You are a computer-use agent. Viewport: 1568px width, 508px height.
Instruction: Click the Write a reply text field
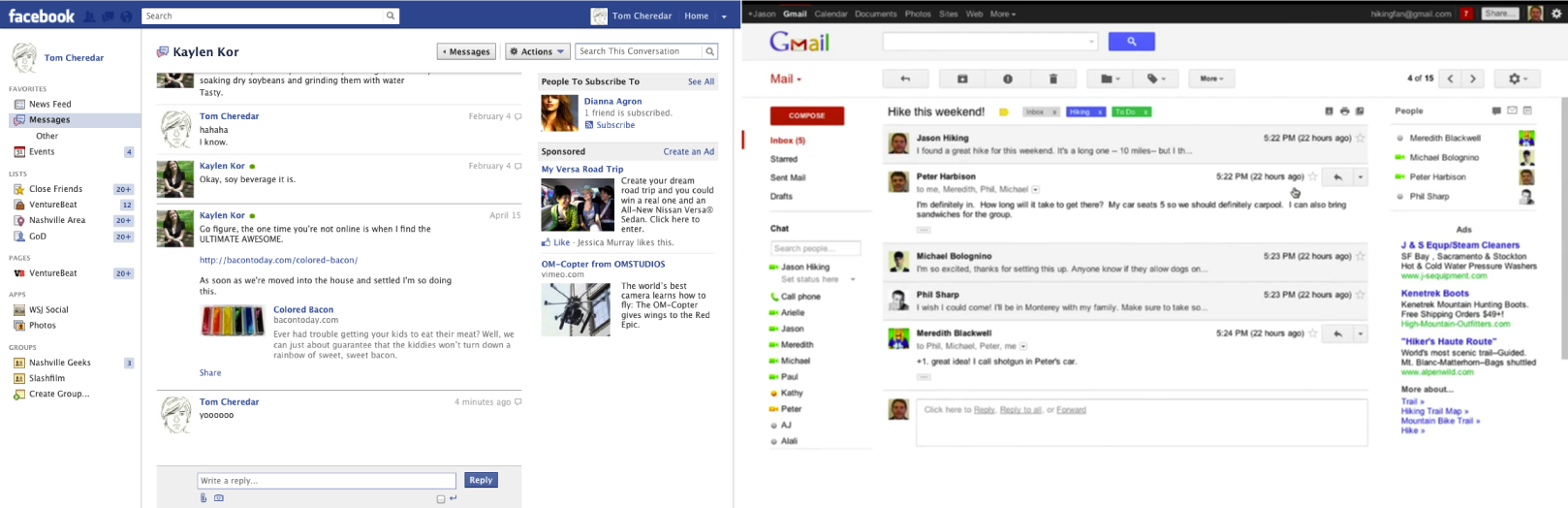coord(326,481)
